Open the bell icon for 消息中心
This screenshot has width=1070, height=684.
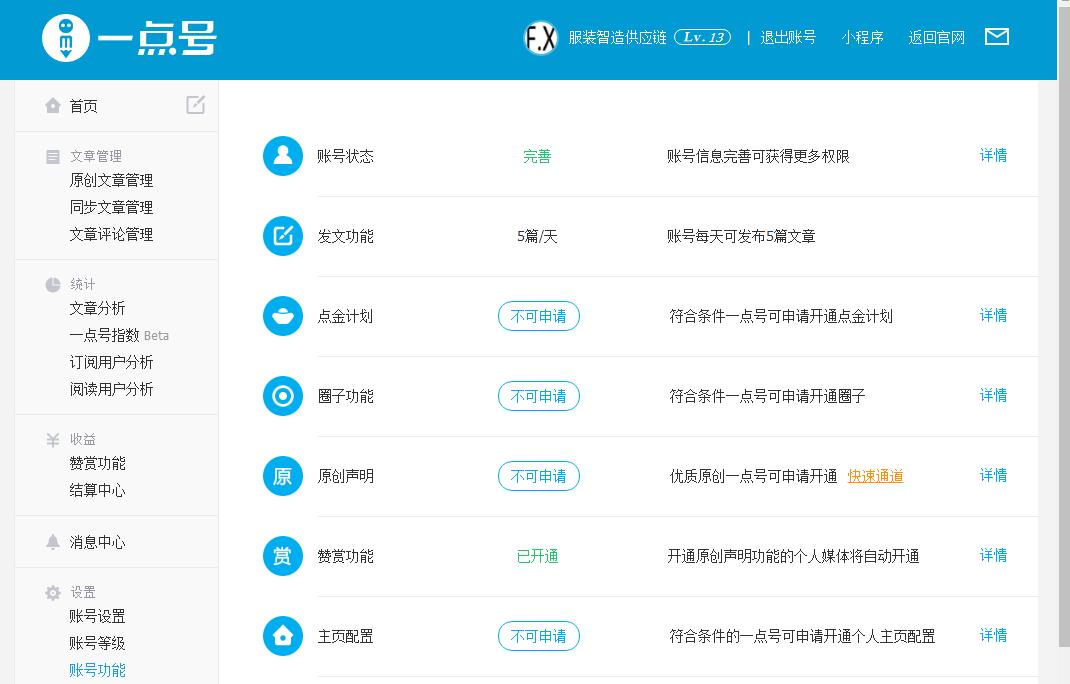coord(52,542)
